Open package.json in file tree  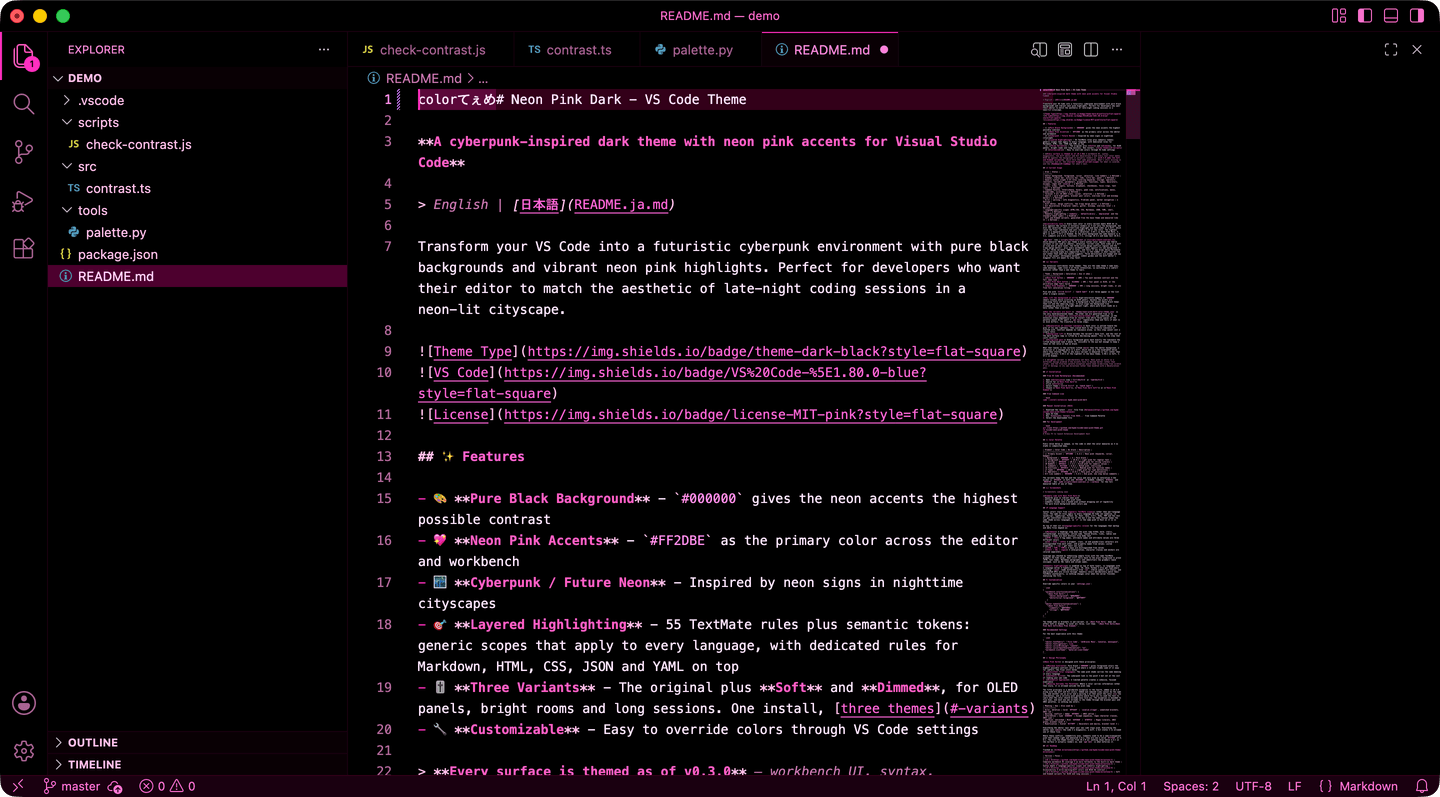pyautogui.click(x=118, y=254)
